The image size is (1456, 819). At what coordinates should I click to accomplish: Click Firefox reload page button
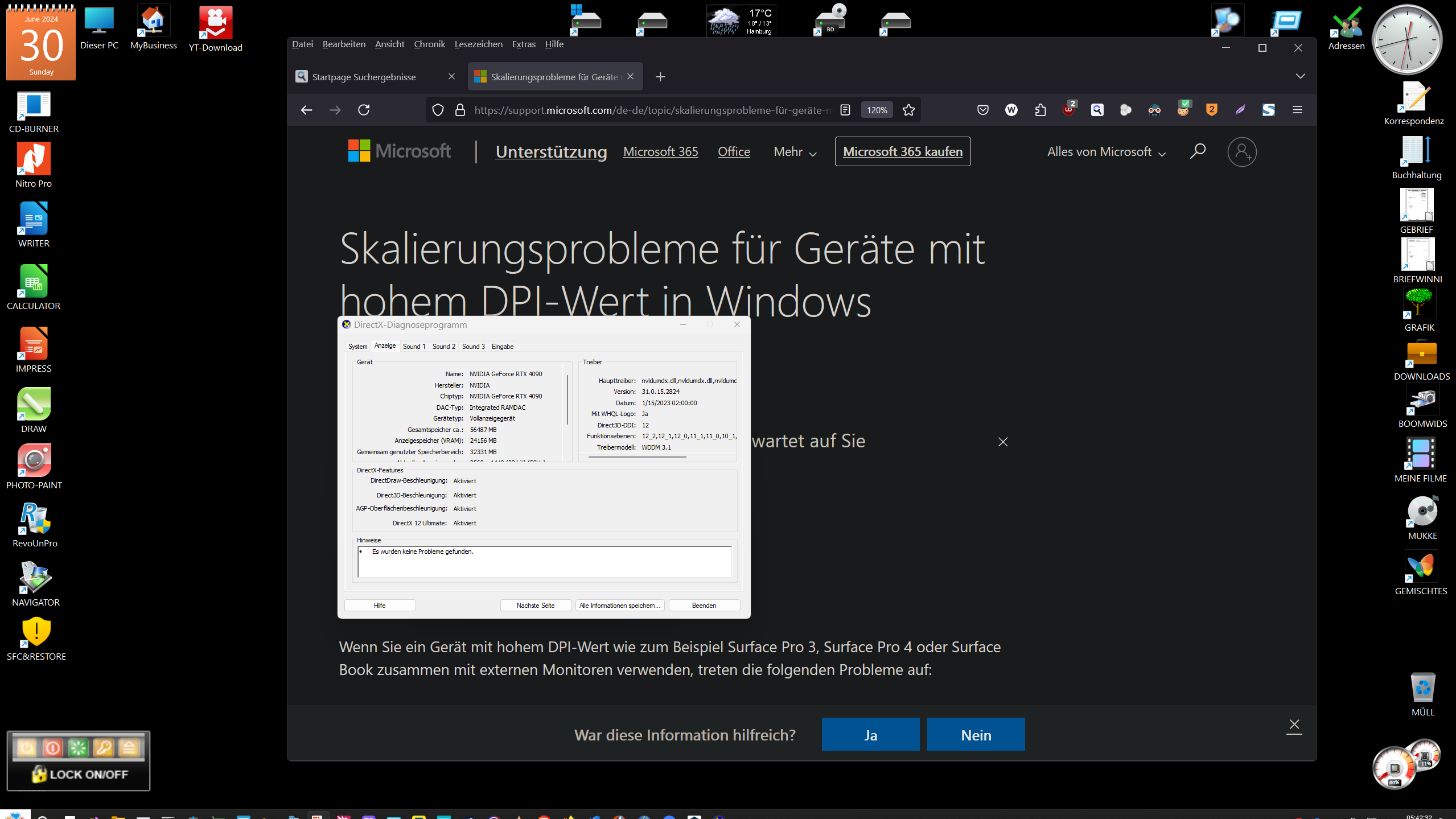364,110
